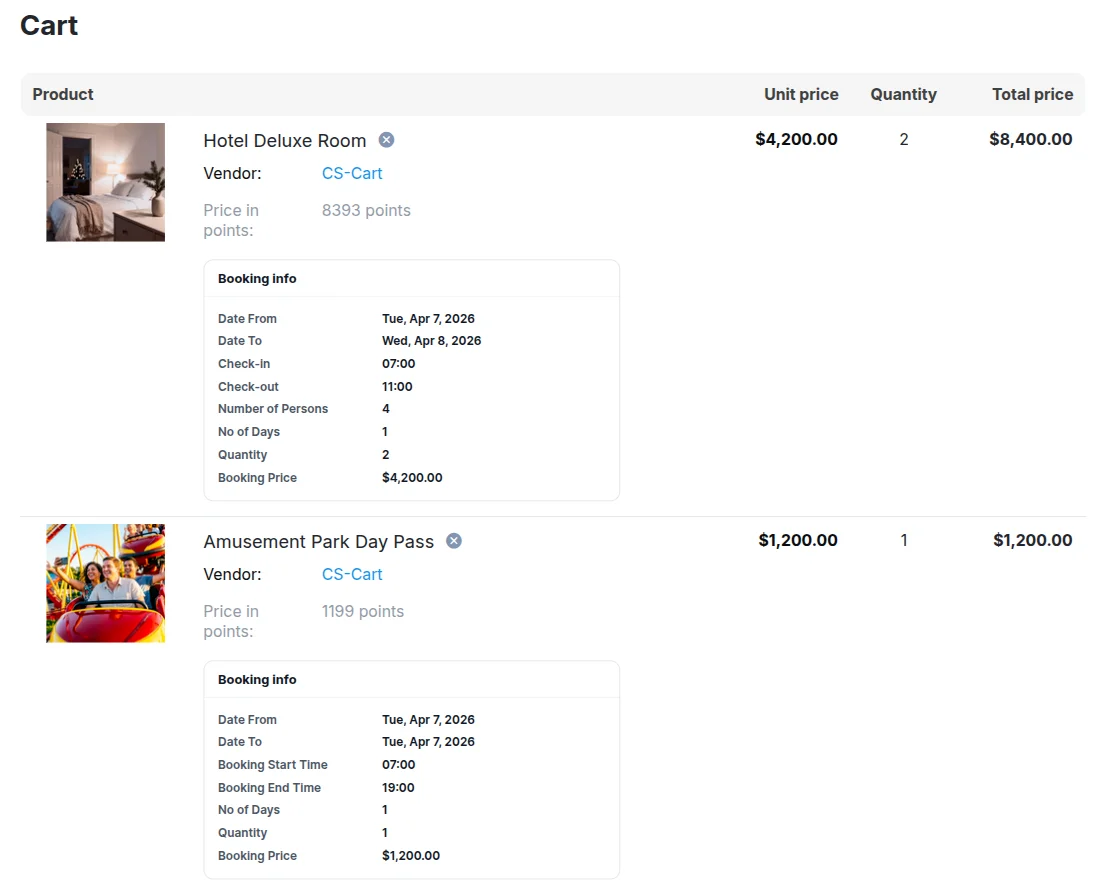The height and width of the screenshot is (880, 1120).
Task: Visit the CS-Cart vendor for Amusement Park Day Pass
Action: pos(351,574)
